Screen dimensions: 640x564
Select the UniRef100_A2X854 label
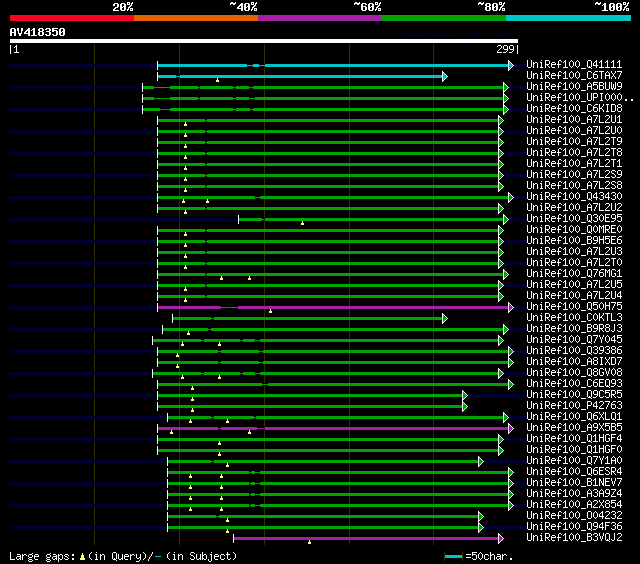click(574, 505)
